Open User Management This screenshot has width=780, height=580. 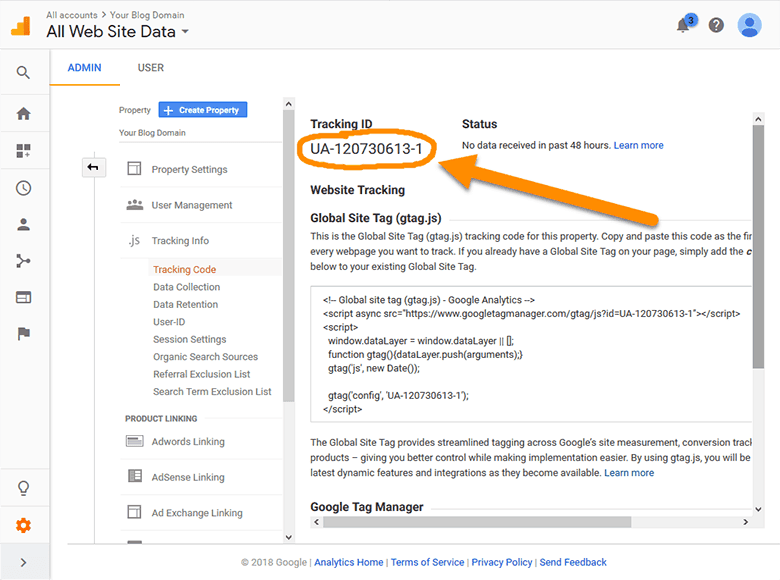coord(192,205)
